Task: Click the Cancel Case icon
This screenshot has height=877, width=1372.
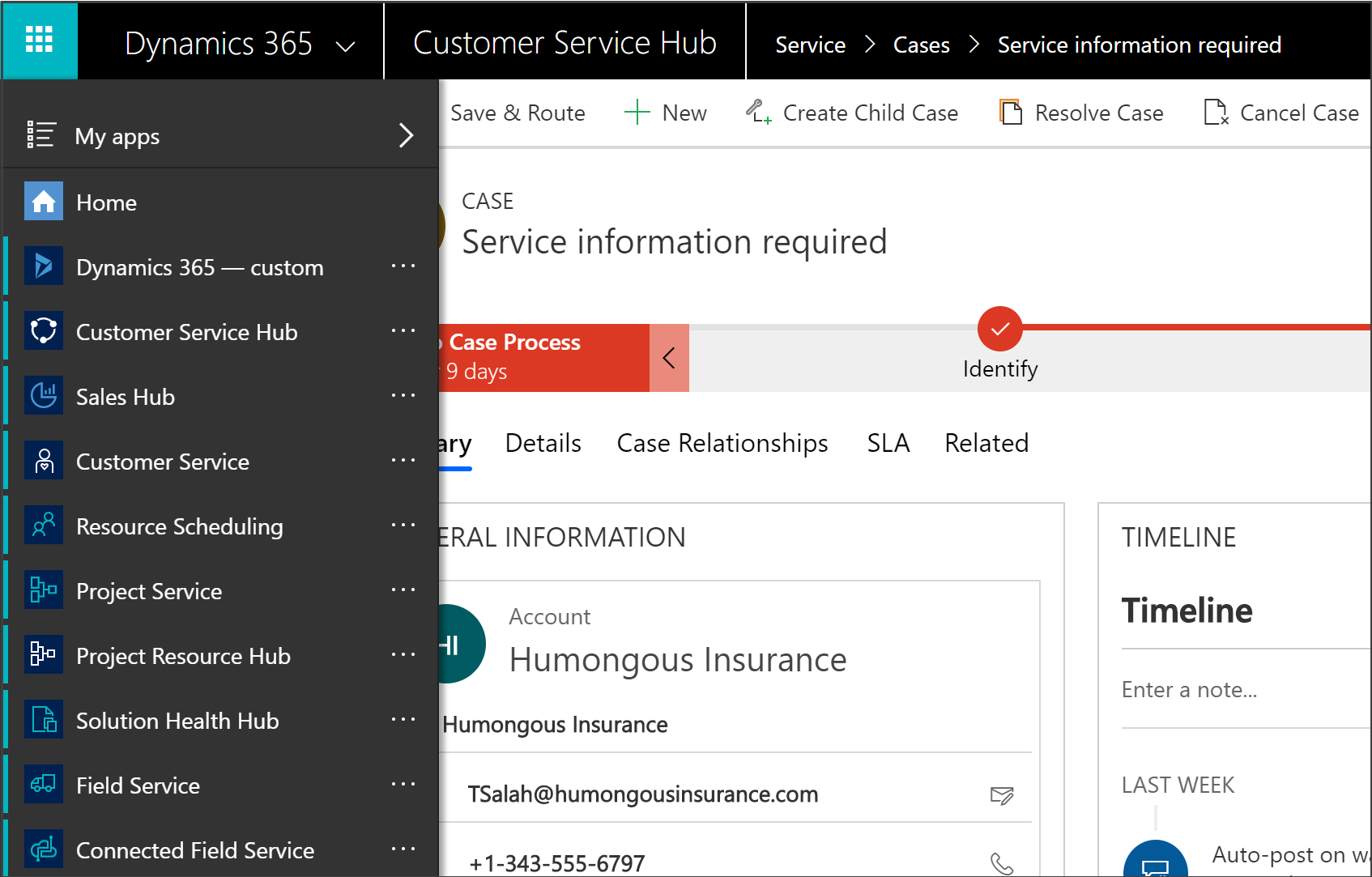Action: [x=1216, y=112]
